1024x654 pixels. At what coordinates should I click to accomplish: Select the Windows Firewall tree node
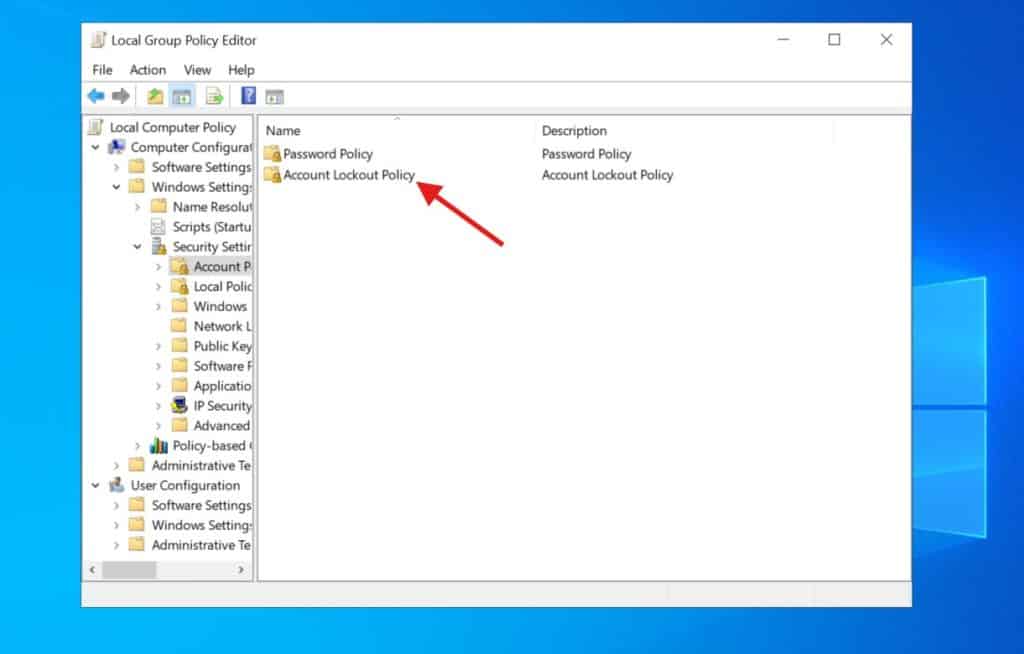[x=220, y=306]
